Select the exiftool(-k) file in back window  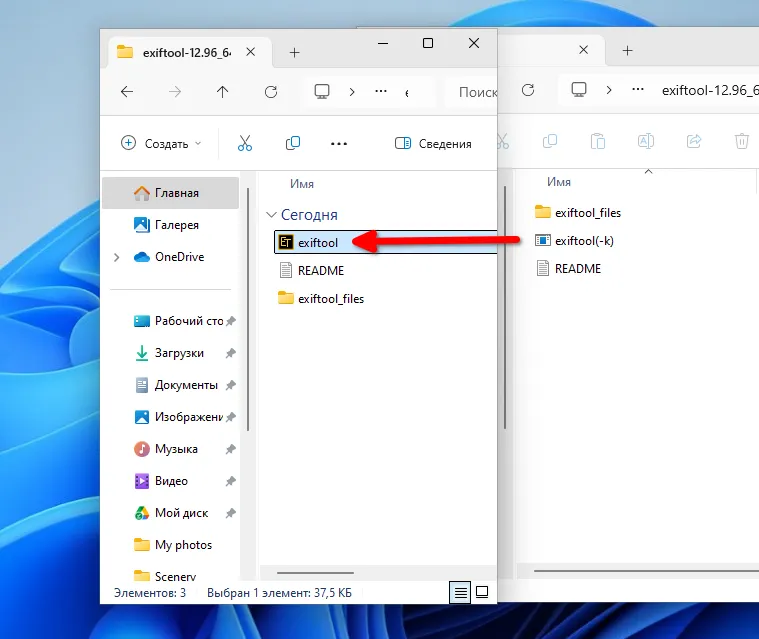click(x=582, y=240)
